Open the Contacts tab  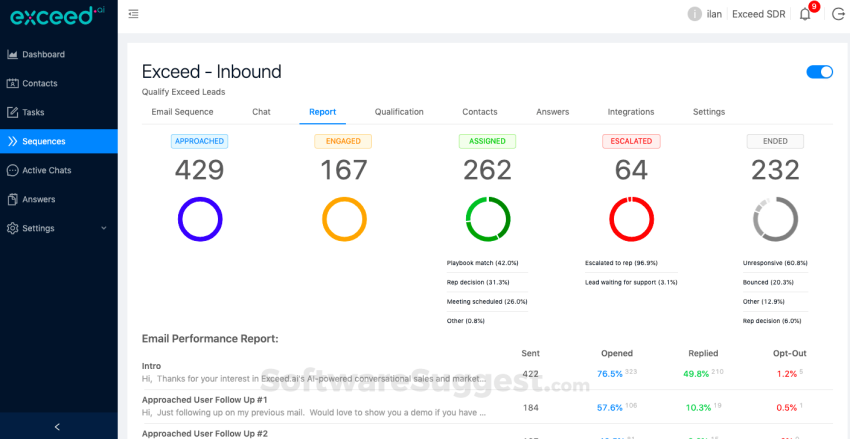tap(480, 112)
